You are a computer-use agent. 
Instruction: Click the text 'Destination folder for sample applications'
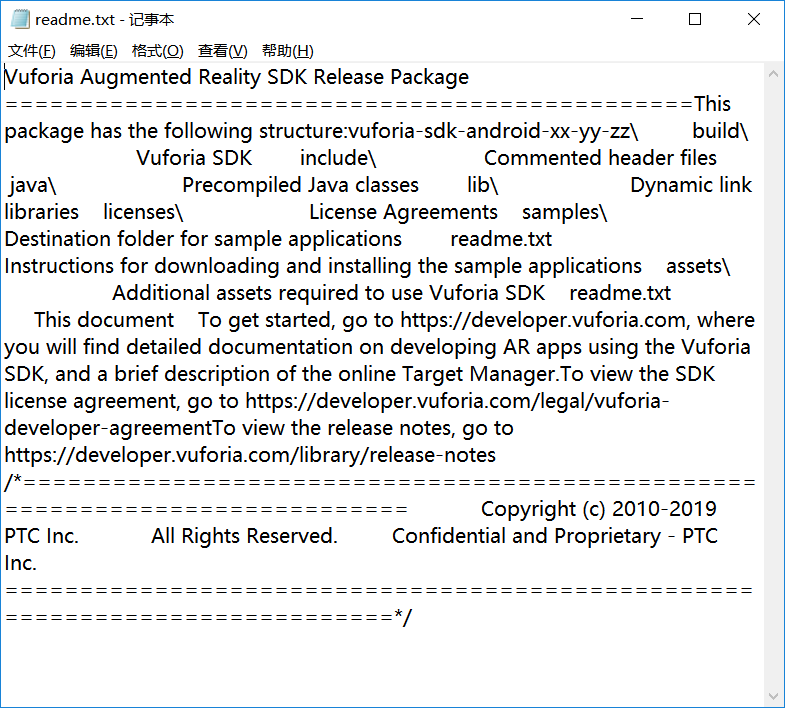coord(203,239)
